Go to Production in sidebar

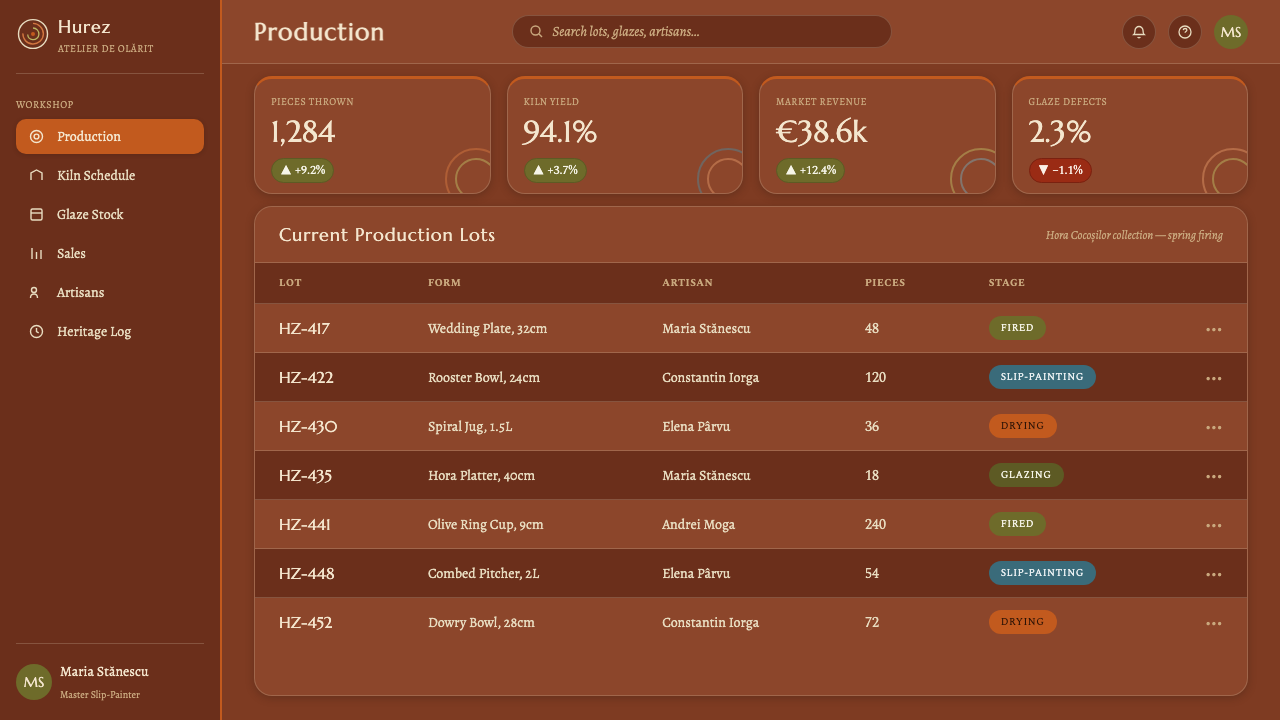pyautogui.click(x=110, y=137)
